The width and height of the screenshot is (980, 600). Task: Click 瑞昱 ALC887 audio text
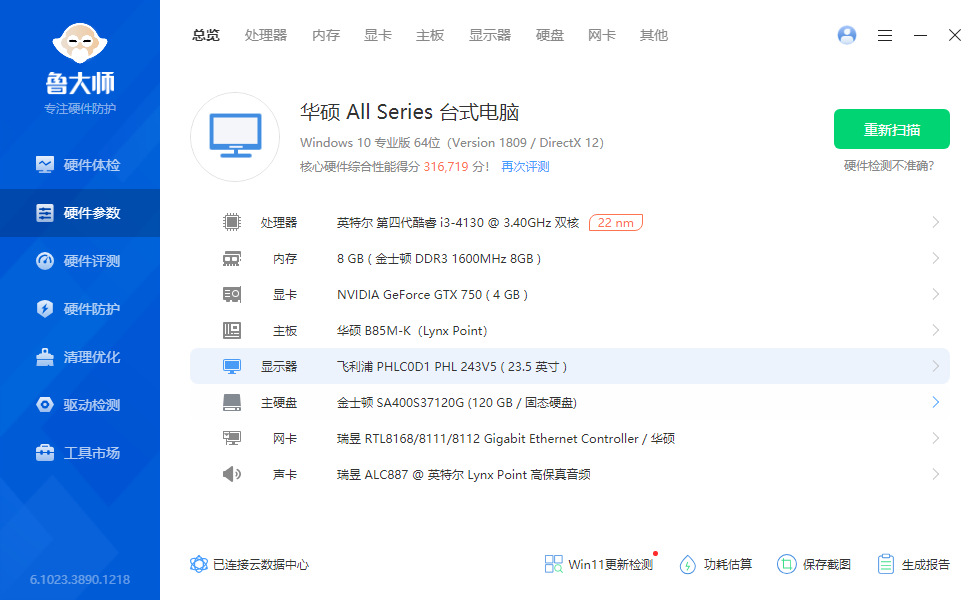coord(464,475)
